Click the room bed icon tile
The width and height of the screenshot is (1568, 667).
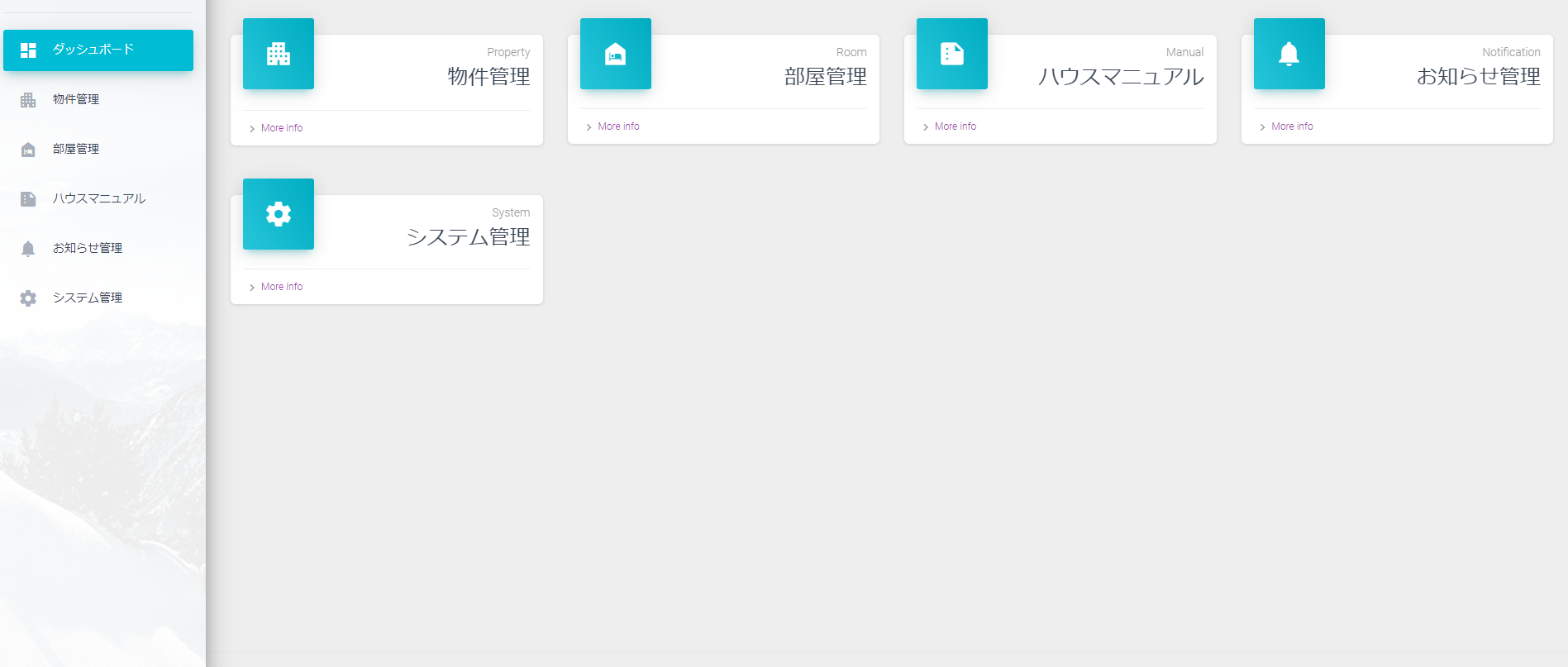[616, 55]
